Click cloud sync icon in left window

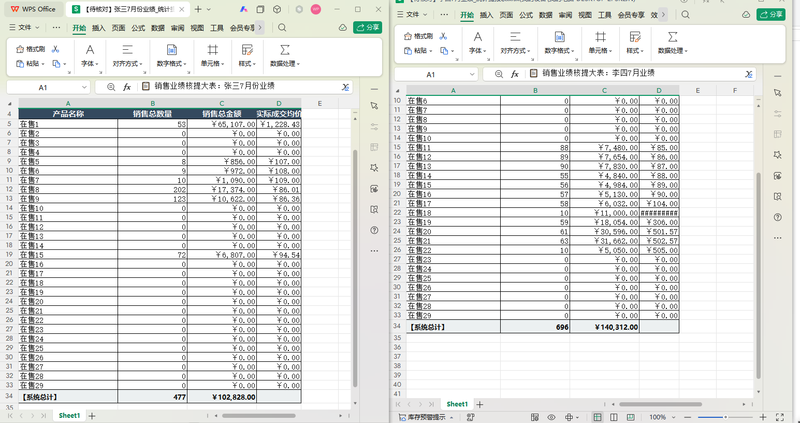tap(343, 28)
